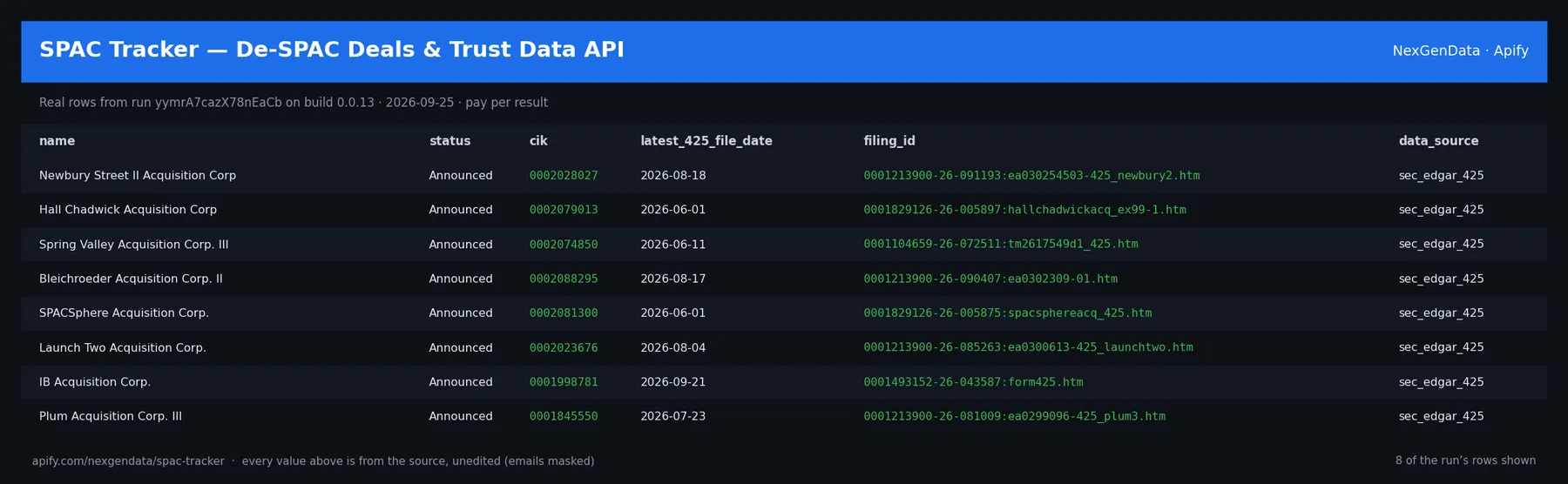Click CIK 0002079013

tap(564, 210)
